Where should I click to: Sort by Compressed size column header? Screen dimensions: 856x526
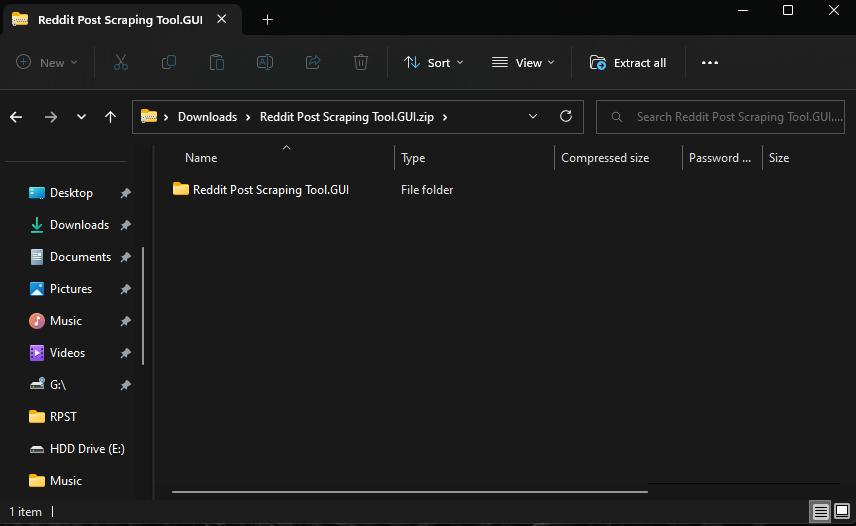pos(605,158)
